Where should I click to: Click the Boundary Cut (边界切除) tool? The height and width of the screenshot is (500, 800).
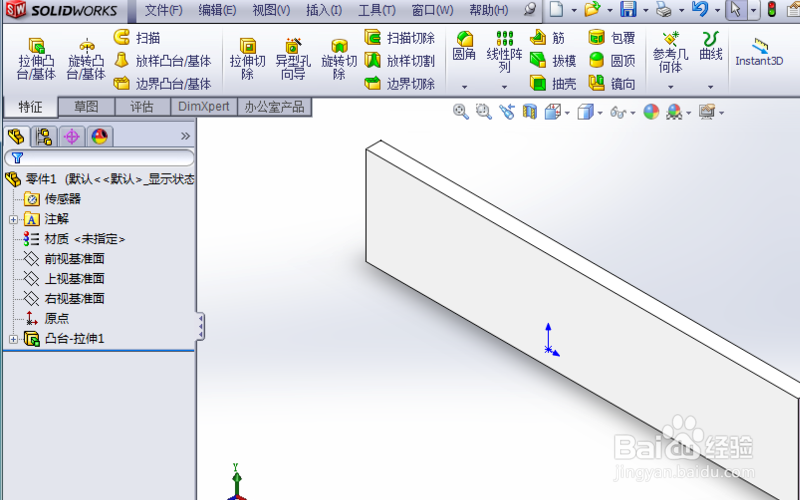tap(399, 83)
